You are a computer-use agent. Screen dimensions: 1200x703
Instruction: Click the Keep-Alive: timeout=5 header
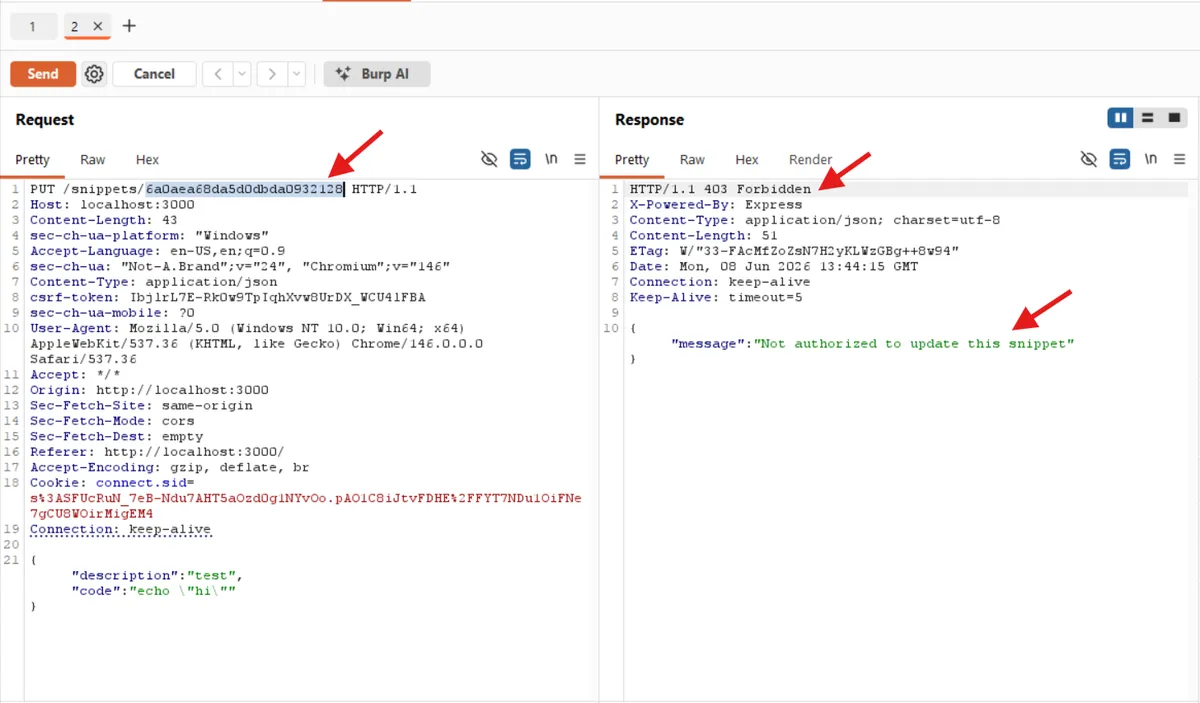[716, 297]
